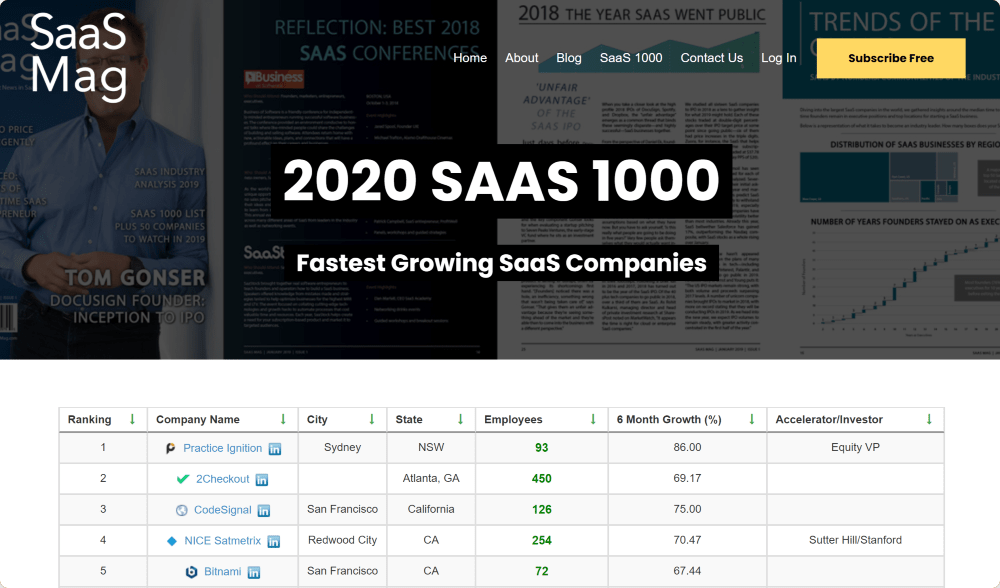Image resolution: width=1000 pixels, height=588 pixels.
Task: Sort table by Company Name arrow
Action: [283, 419]
